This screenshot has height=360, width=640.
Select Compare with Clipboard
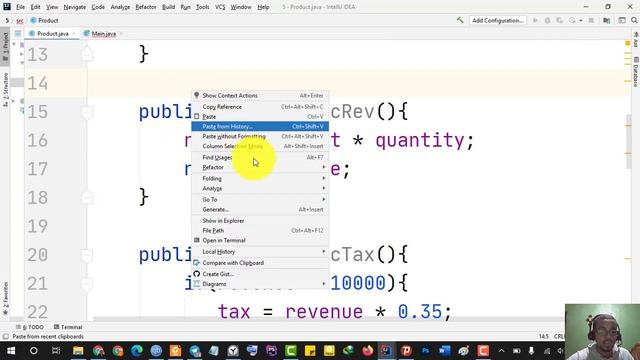pos(260,263)
